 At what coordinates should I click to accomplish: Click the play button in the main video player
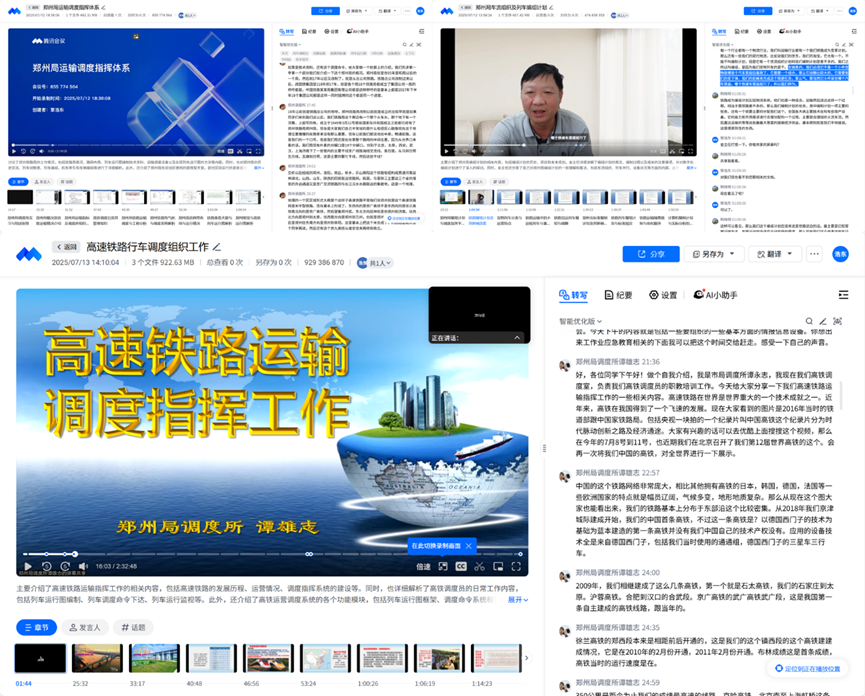27,567
